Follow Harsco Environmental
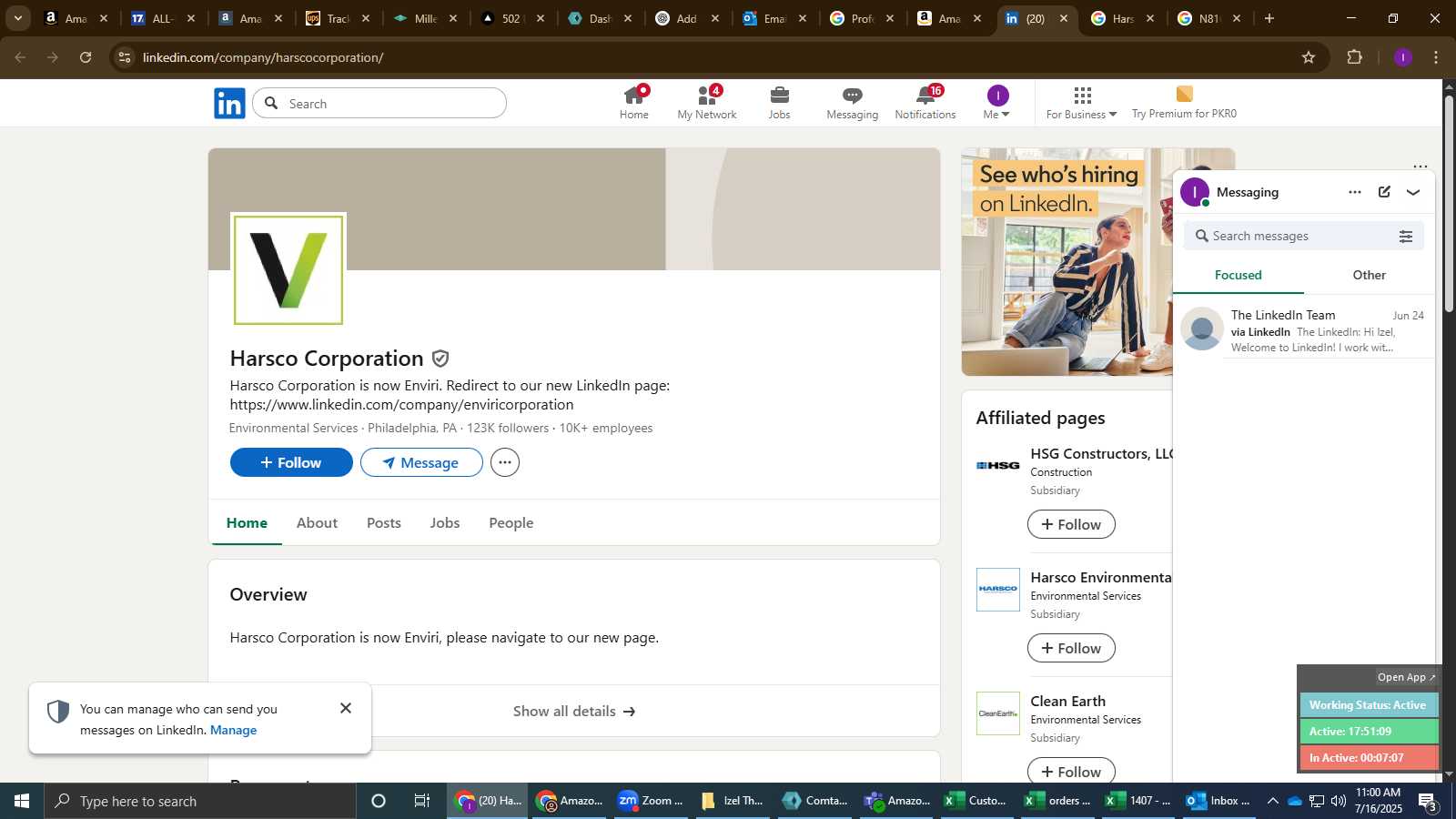 pyautogui.click(x=1071, y=648)
